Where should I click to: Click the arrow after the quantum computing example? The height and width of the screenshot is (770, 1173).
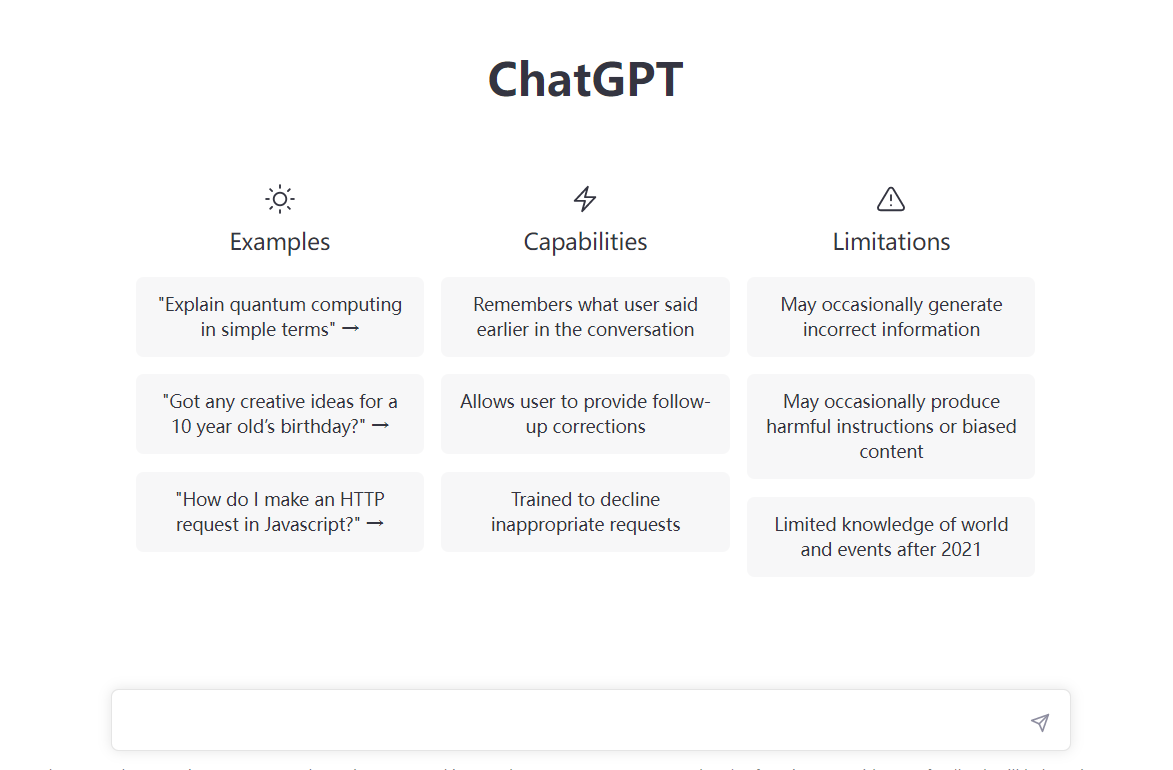tap(350, 330)
